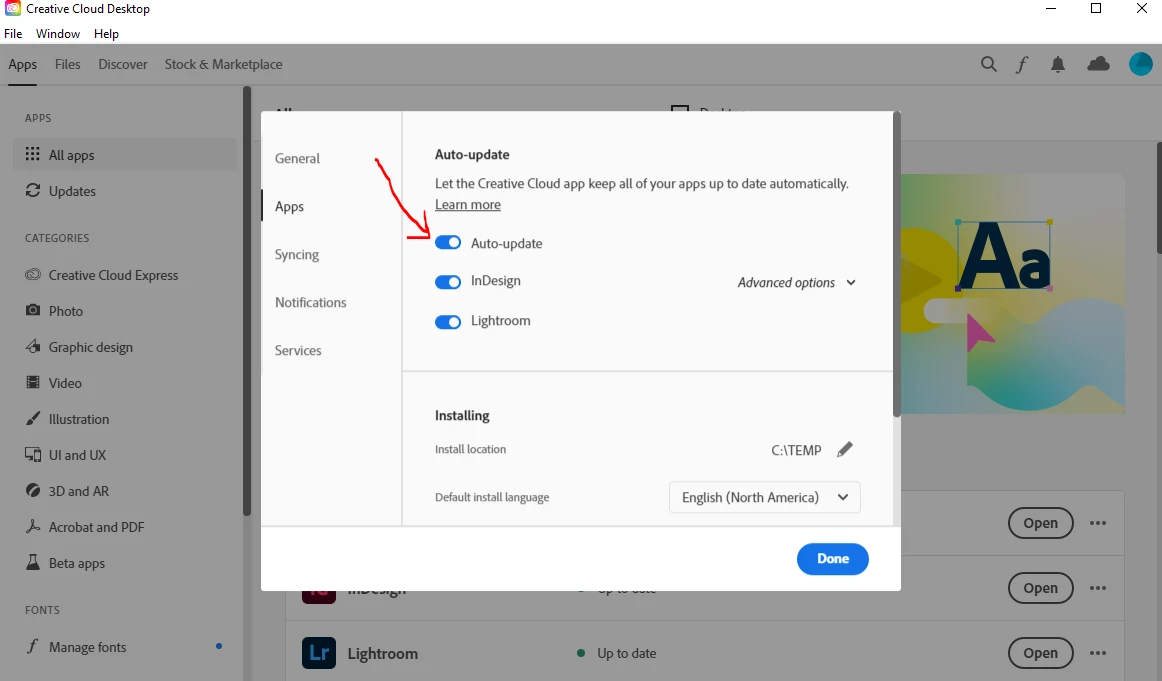Click the Creative Cloud Express icon

point(33,275)
